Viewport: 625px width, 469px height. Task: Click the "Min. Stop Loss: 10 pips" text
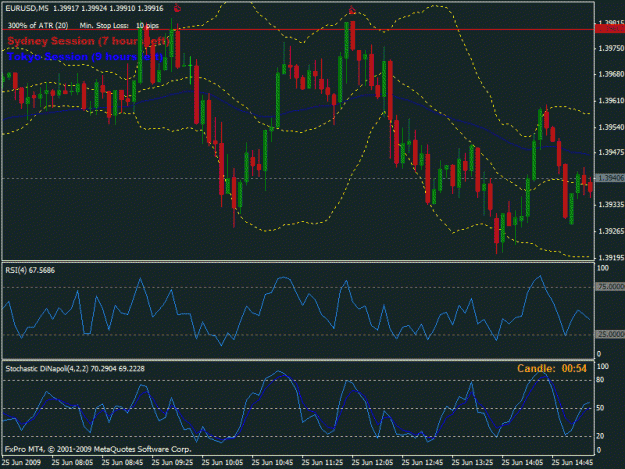[119, 26]
